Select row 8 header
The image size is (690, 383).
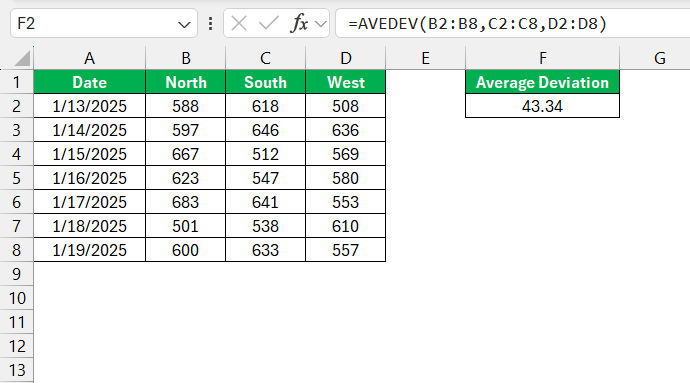point(17,250)
